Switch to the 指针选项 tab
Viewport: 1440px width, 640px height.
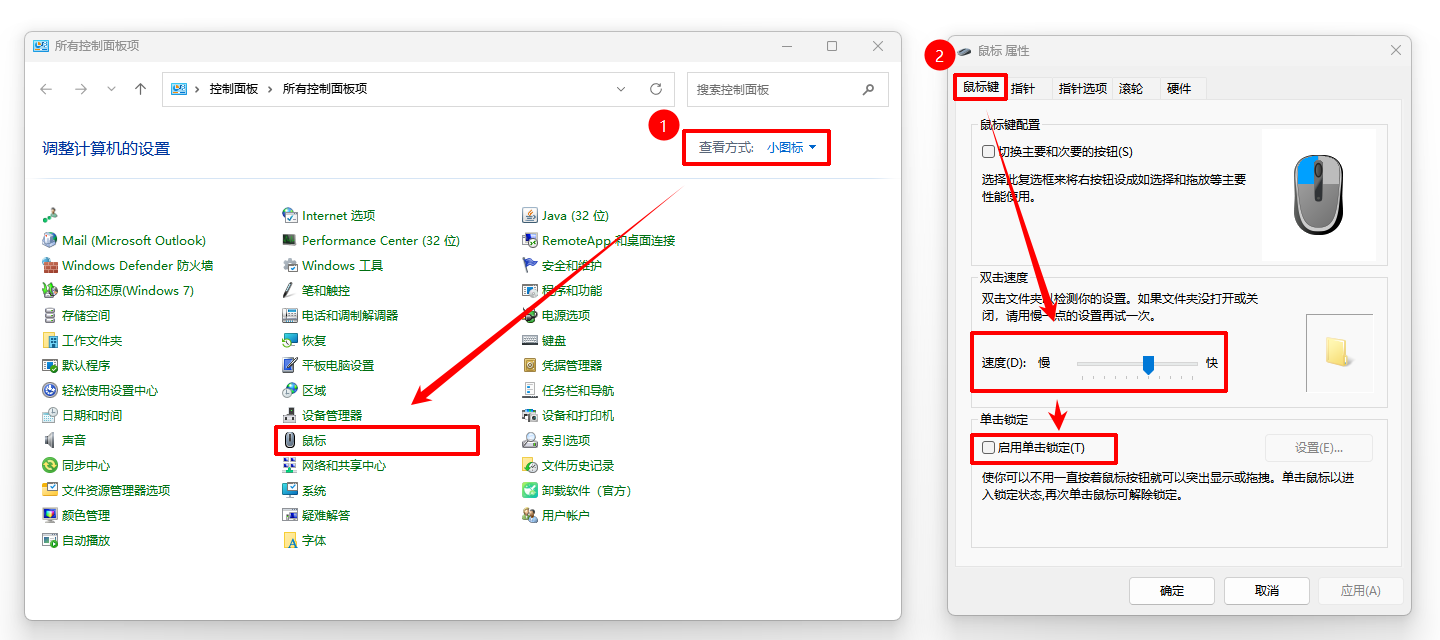coord(1083,88)
